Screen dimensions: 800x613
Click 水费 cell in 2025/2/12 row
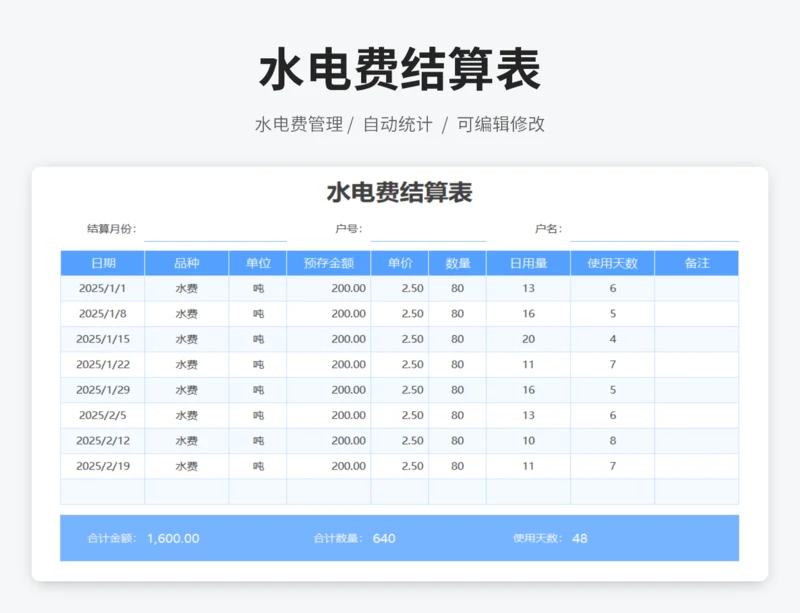point(187,441)
